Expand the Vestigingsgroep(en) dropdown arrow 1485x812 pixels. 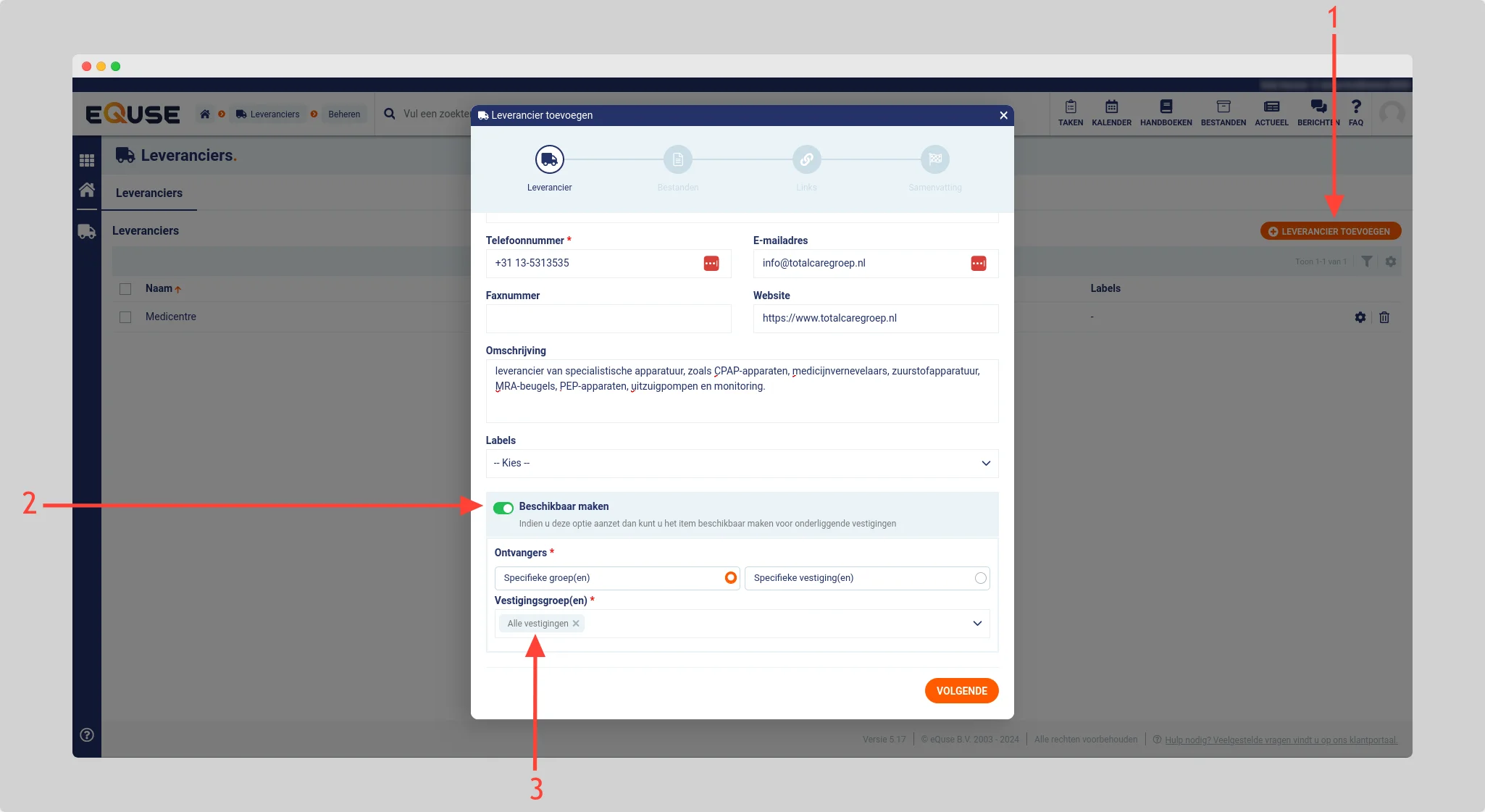[977, 624]
